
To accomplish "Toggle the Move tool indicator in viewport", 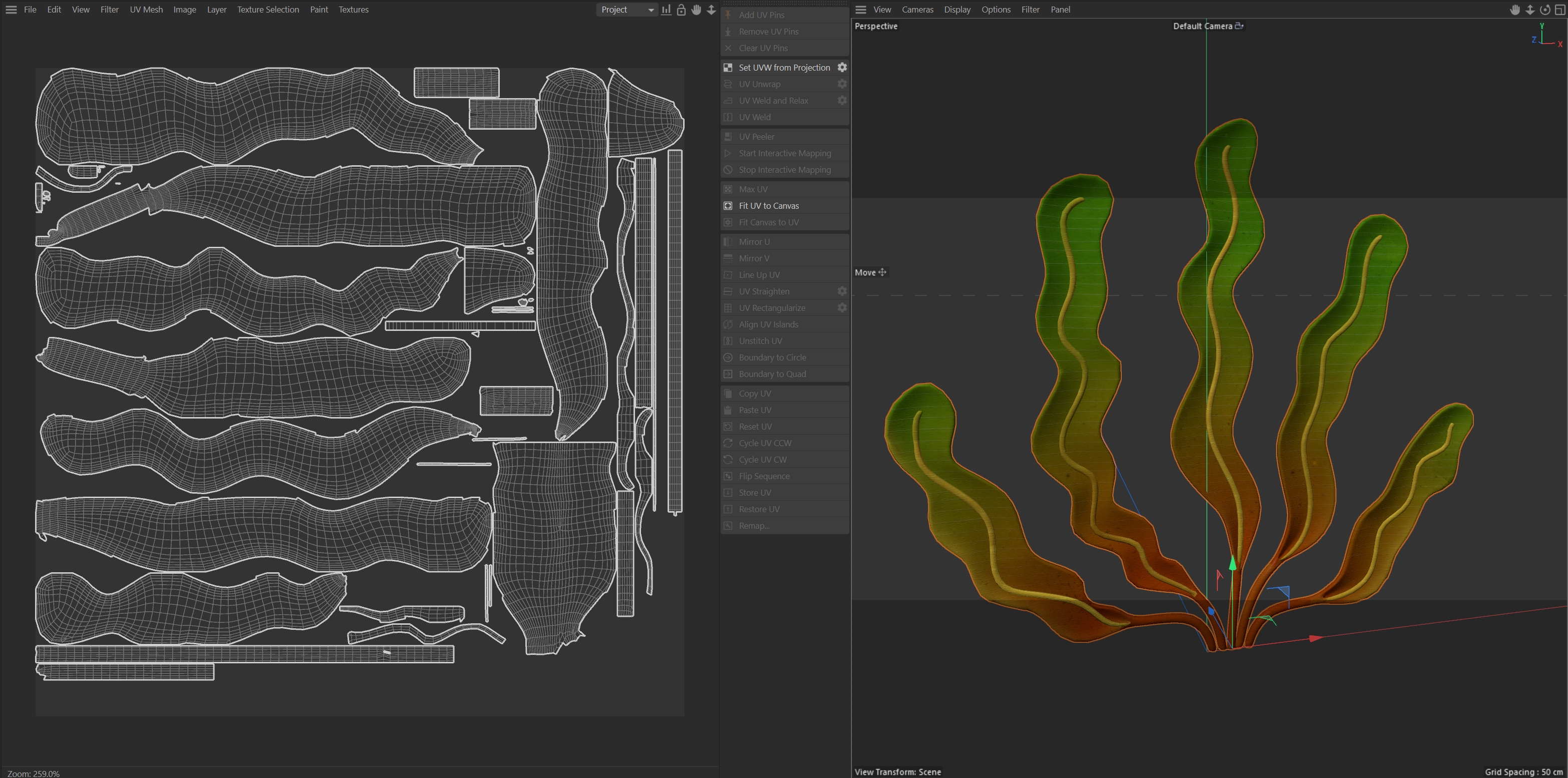I will coord(870,272).
